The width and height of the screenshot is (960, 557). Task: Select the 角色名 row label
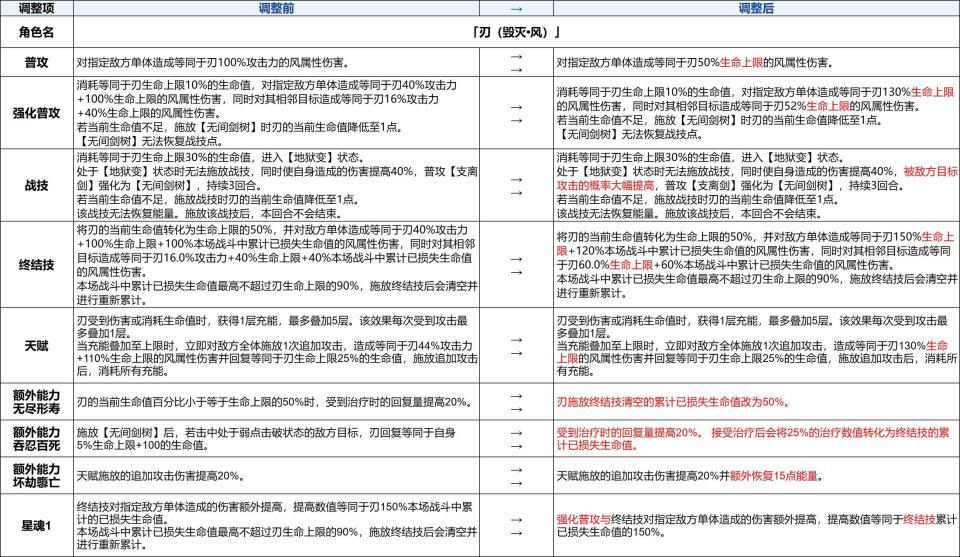[36, 32]
